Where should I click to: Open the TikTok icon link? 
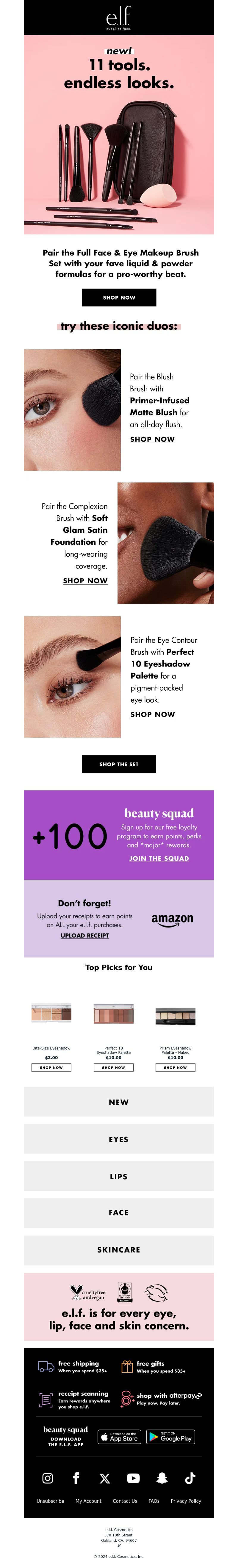[190, 1478]
